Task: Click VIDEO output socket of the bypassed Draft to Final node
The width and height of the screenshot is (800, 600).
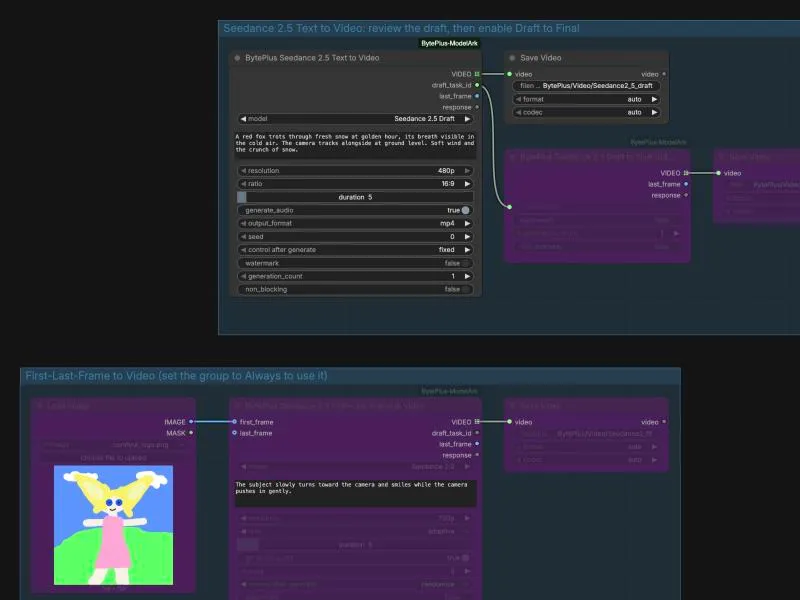Action: click(x=686, y=173)
